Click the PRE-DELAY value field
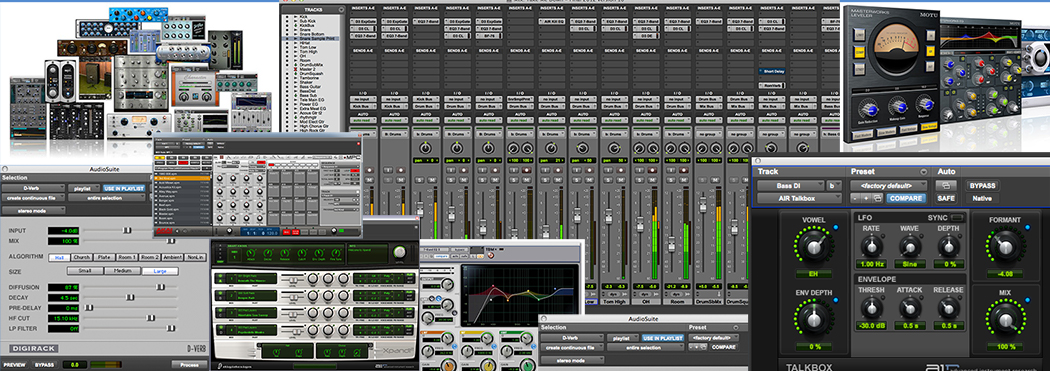 coord(64,308)
